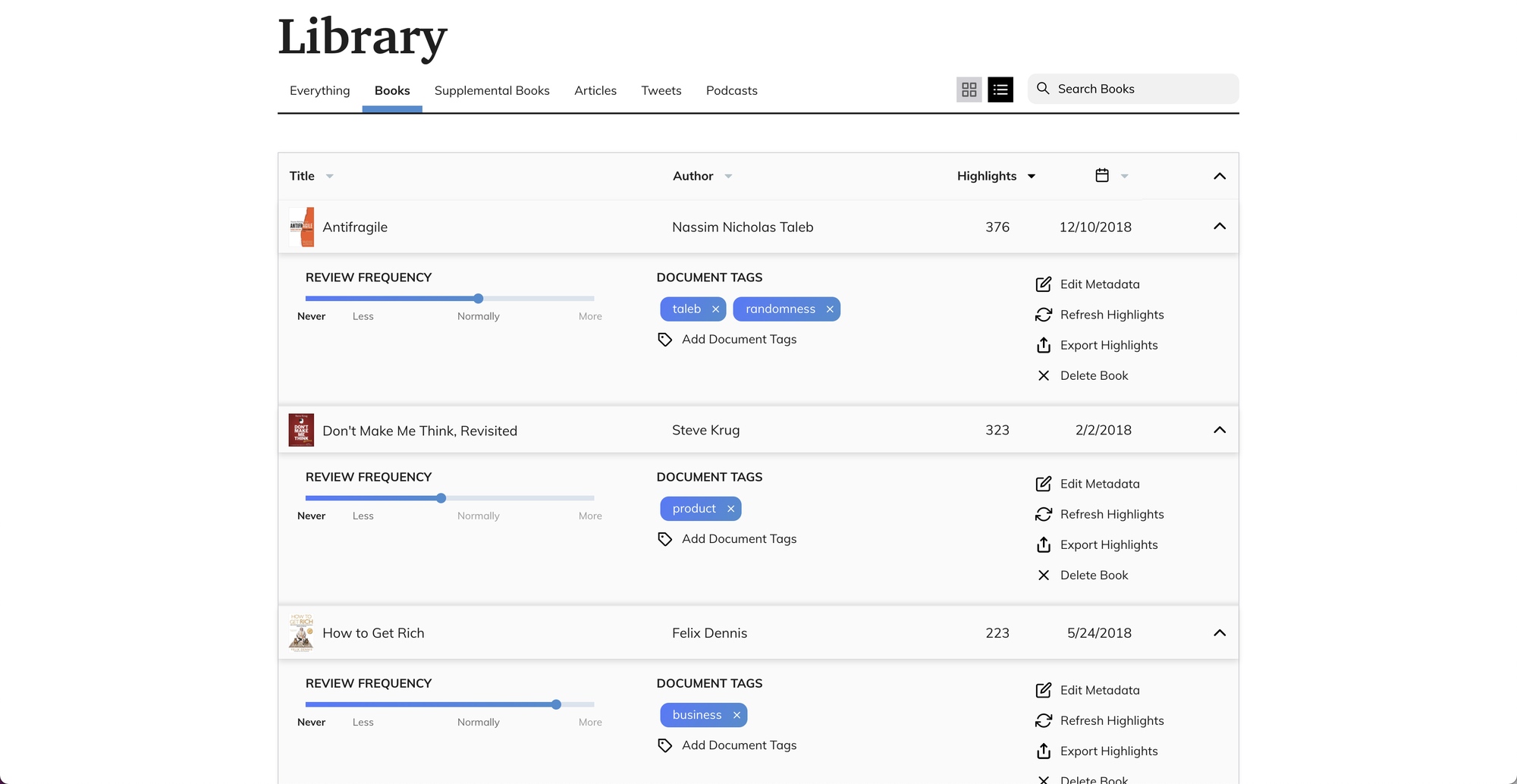Click highlight count 376
This screenshot has height=784, width=1517.
tap(997, 227)
